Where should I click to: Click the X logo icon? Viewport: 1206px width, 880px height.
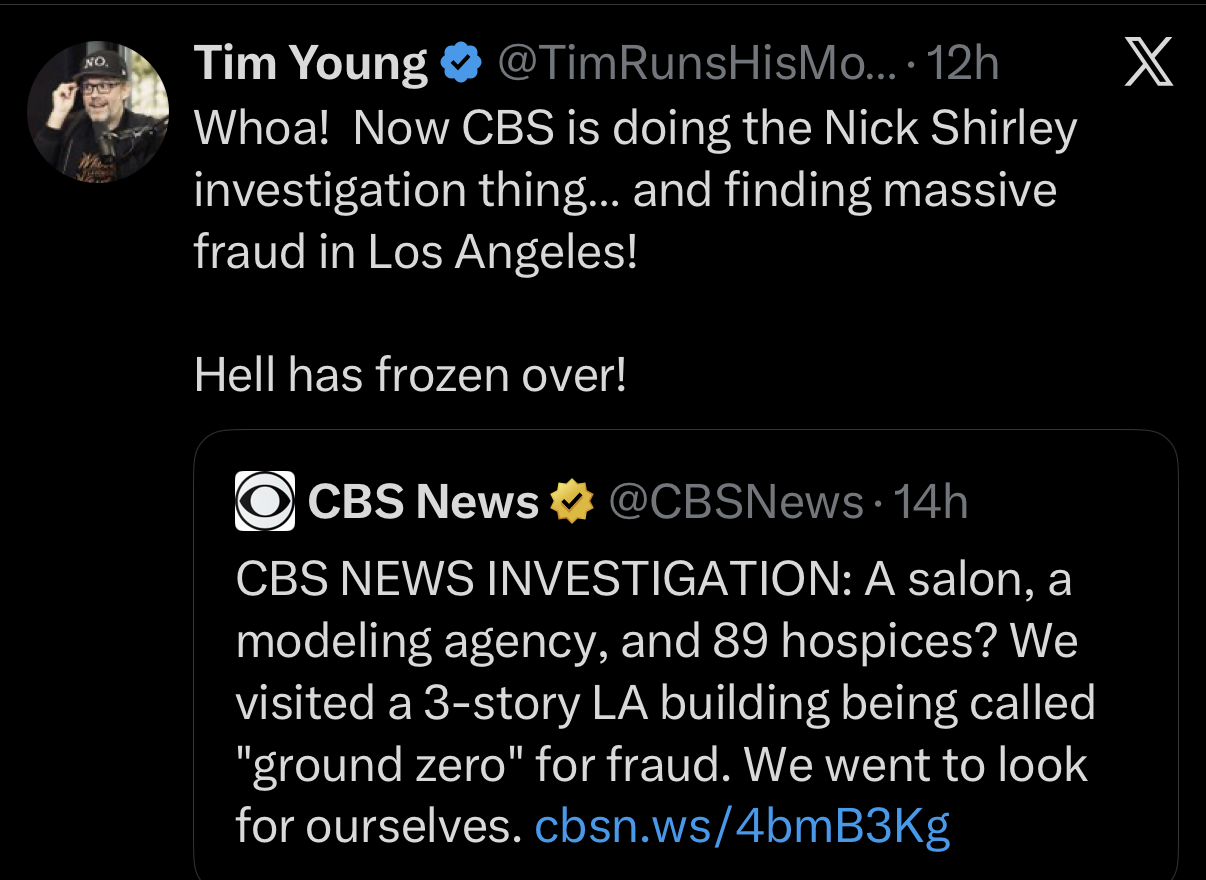(1148, 66)
